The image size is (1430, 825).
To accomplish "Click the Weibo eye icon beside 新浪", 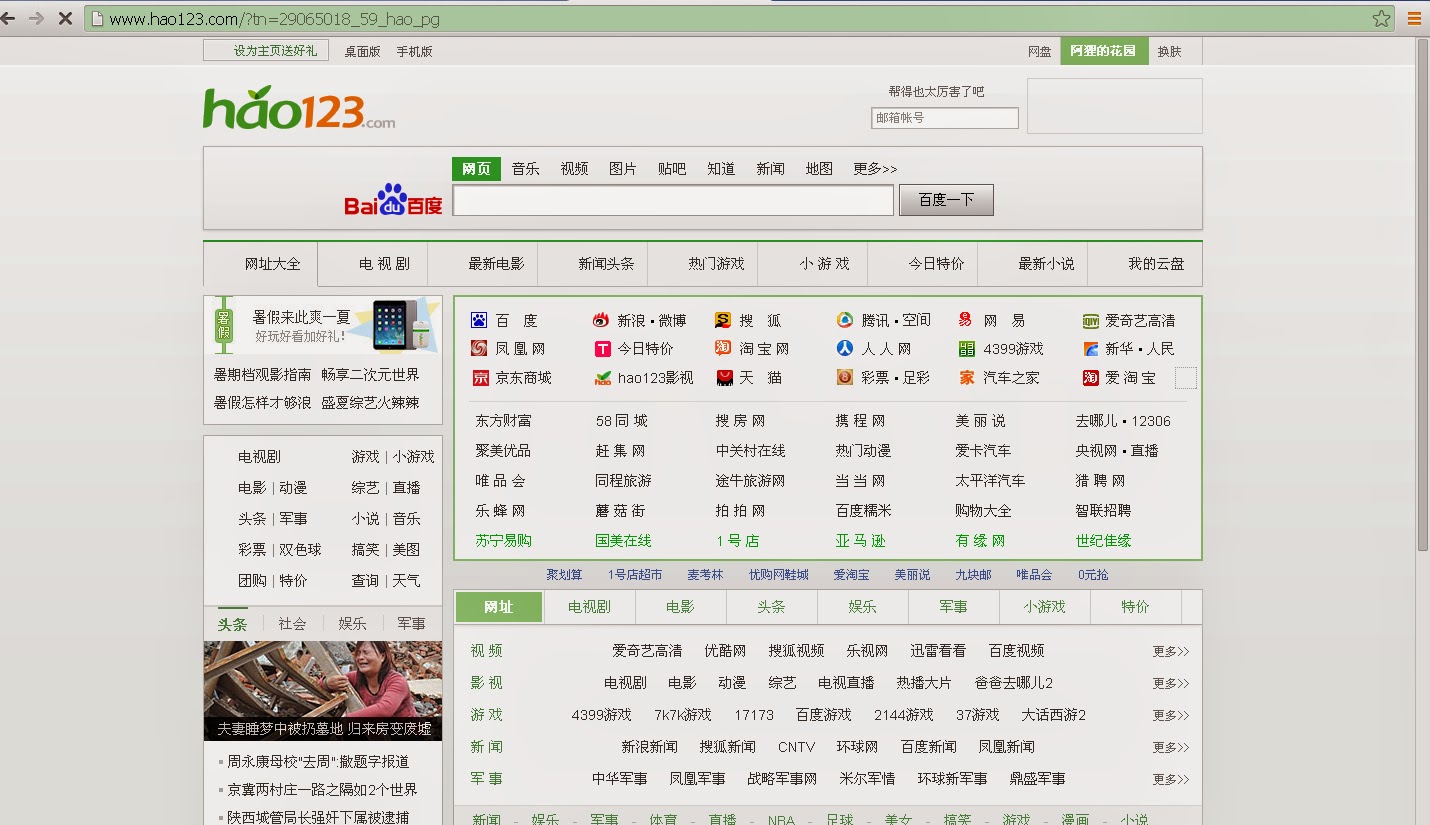I will coord(601,320).
